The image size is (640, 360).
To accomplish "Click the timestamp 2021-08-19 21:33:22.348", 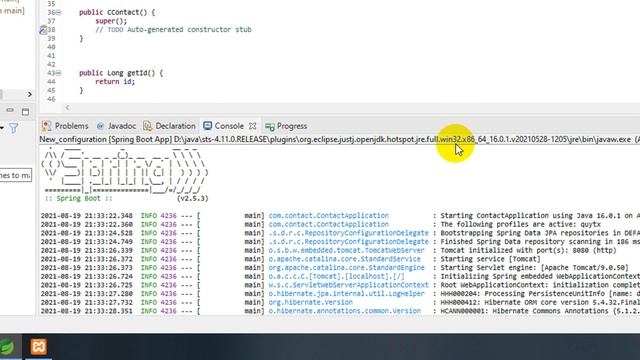I will click(87, 216).
